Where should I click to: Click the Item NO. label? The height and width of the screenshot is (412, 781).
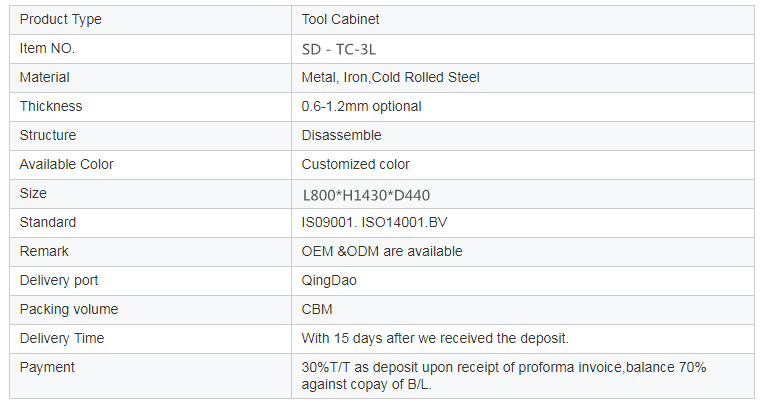[47, 48]
